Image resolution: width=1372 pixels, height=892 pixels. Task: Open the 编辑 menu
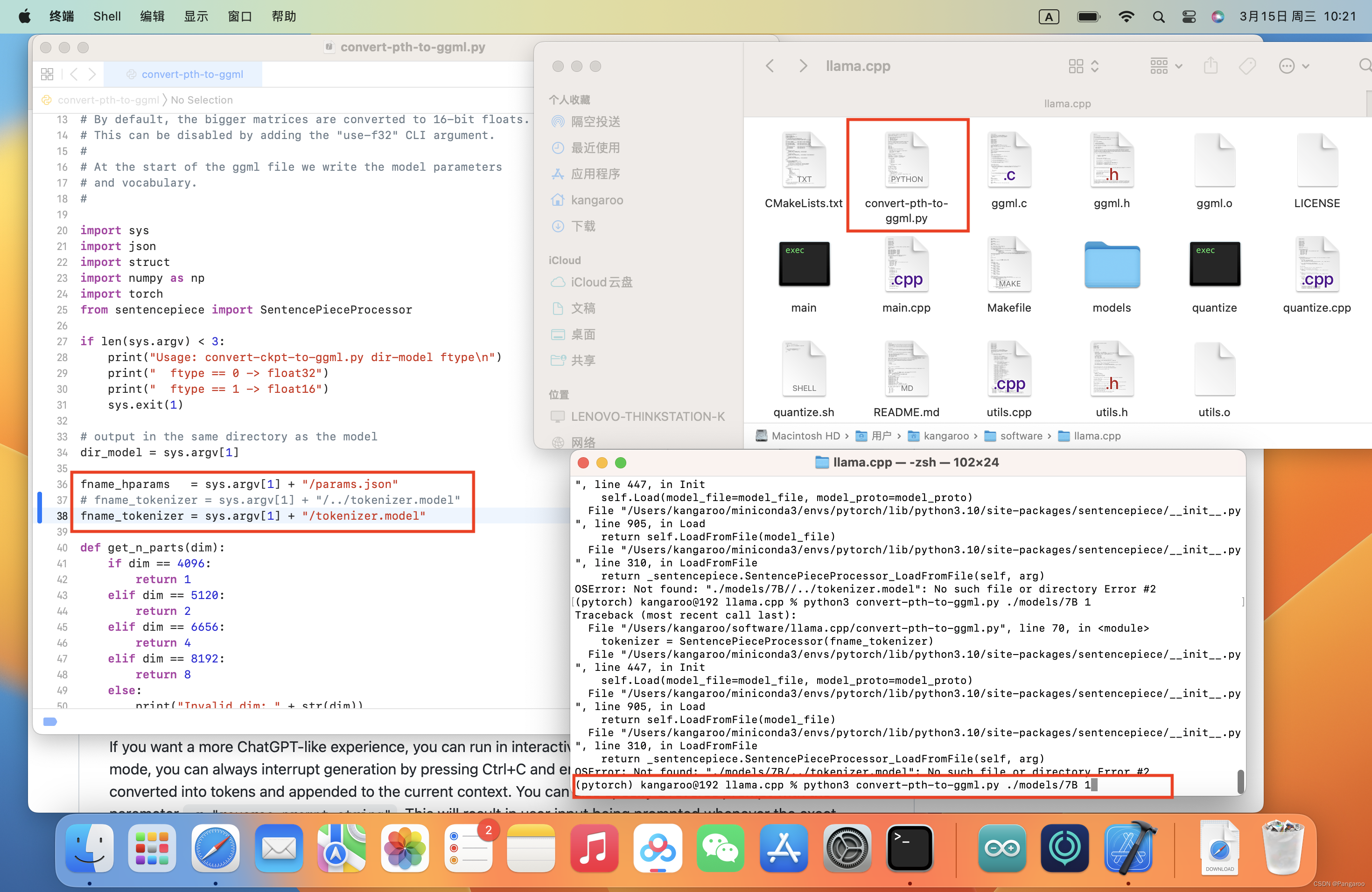(x=152, y=16)
